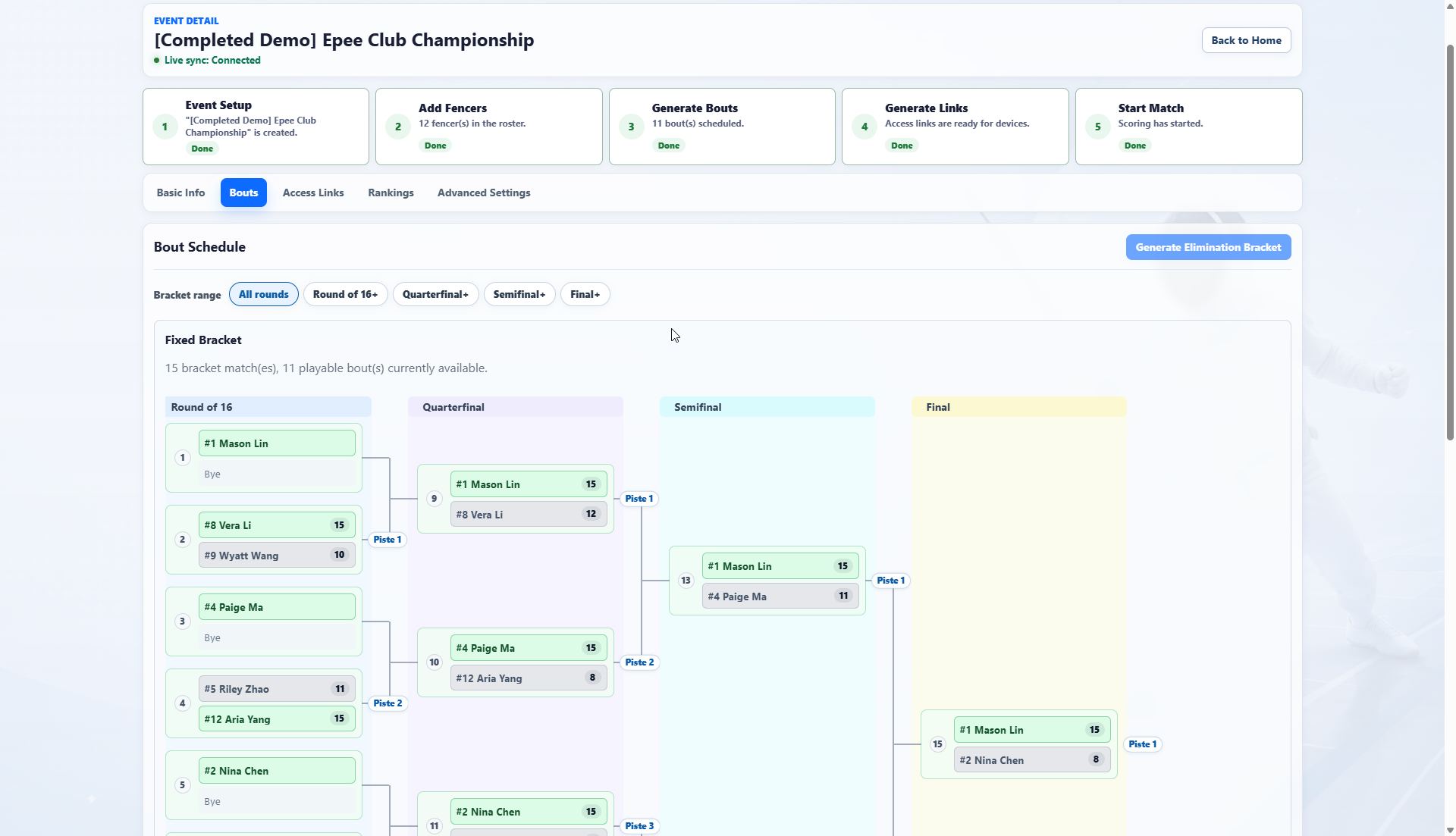Image resolution: width=1456 pixels, height=836 pixels.
Task: Go to Advanced Settings tab
Action: tap(484, 193)
